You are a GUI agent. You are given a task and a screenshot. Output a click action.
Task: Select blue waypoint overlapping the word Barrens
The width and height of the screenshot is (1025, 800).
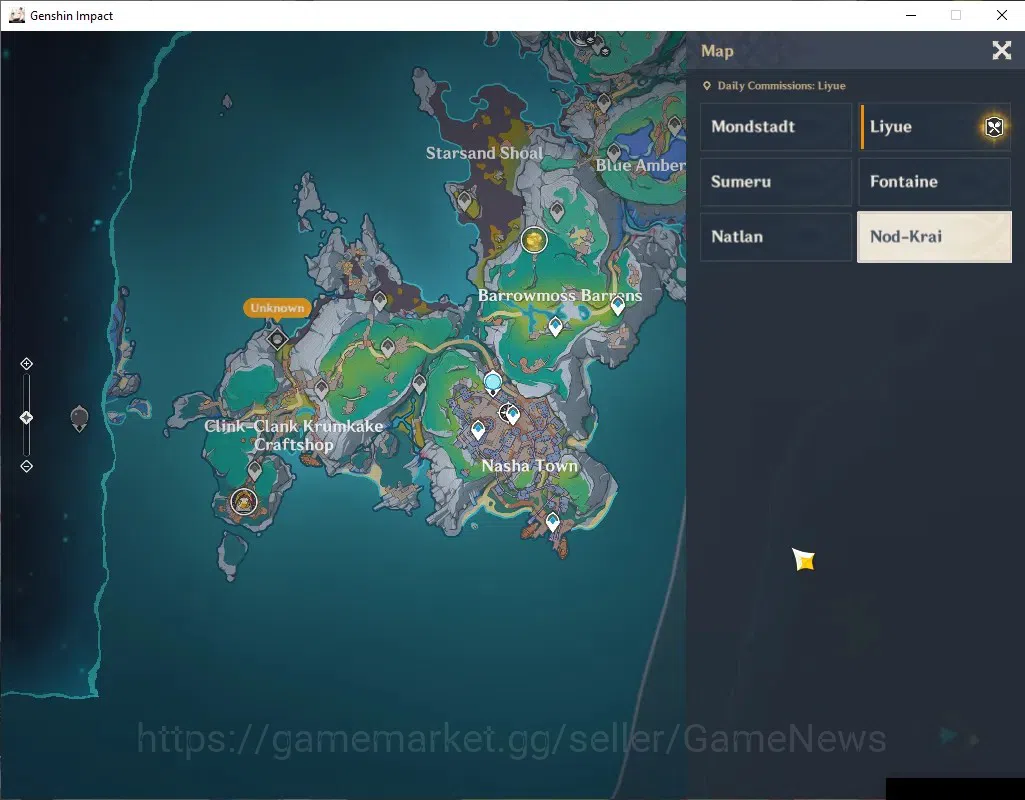coord(618,305)
